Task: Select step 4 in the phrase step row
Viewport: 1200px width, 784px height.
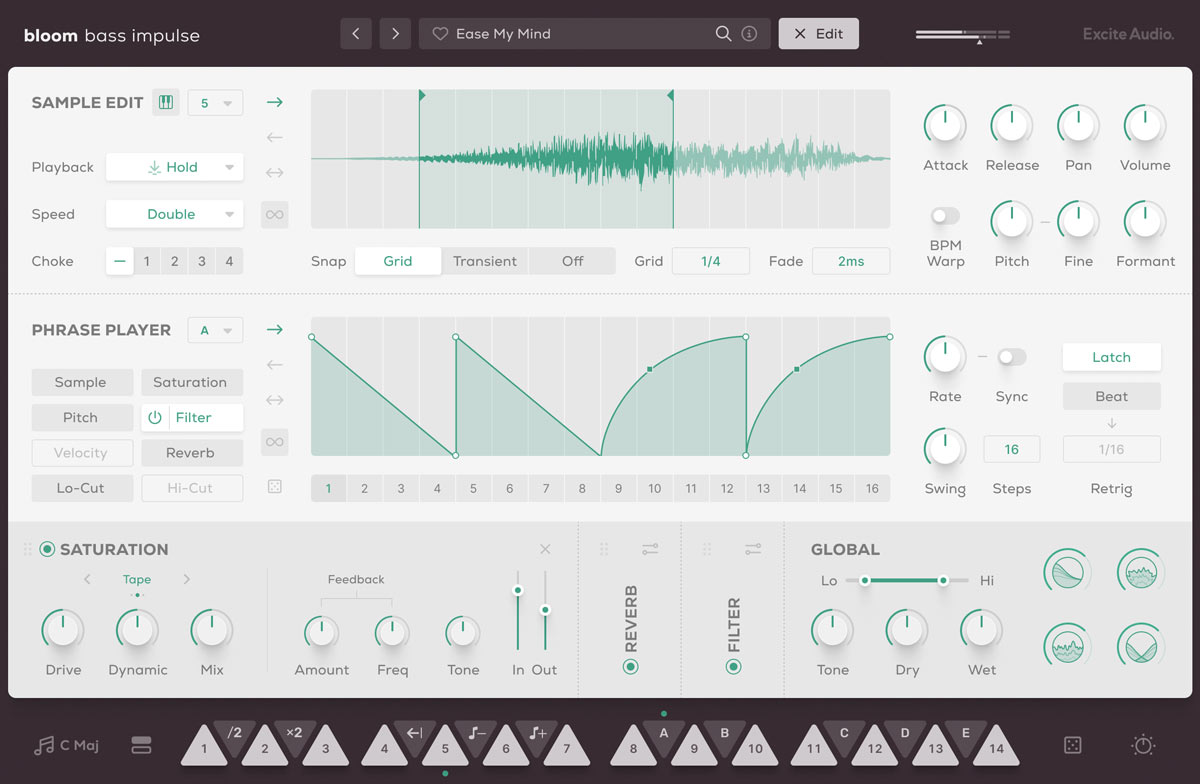Action: point(437,488)
